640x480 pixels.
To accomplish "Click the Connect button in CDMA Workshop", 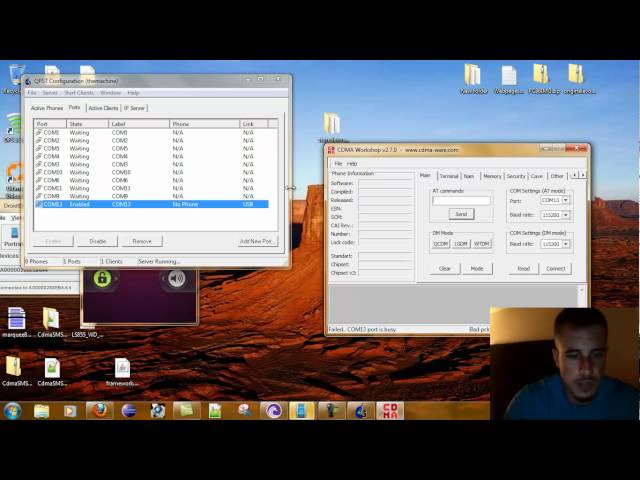I will 556,269.
